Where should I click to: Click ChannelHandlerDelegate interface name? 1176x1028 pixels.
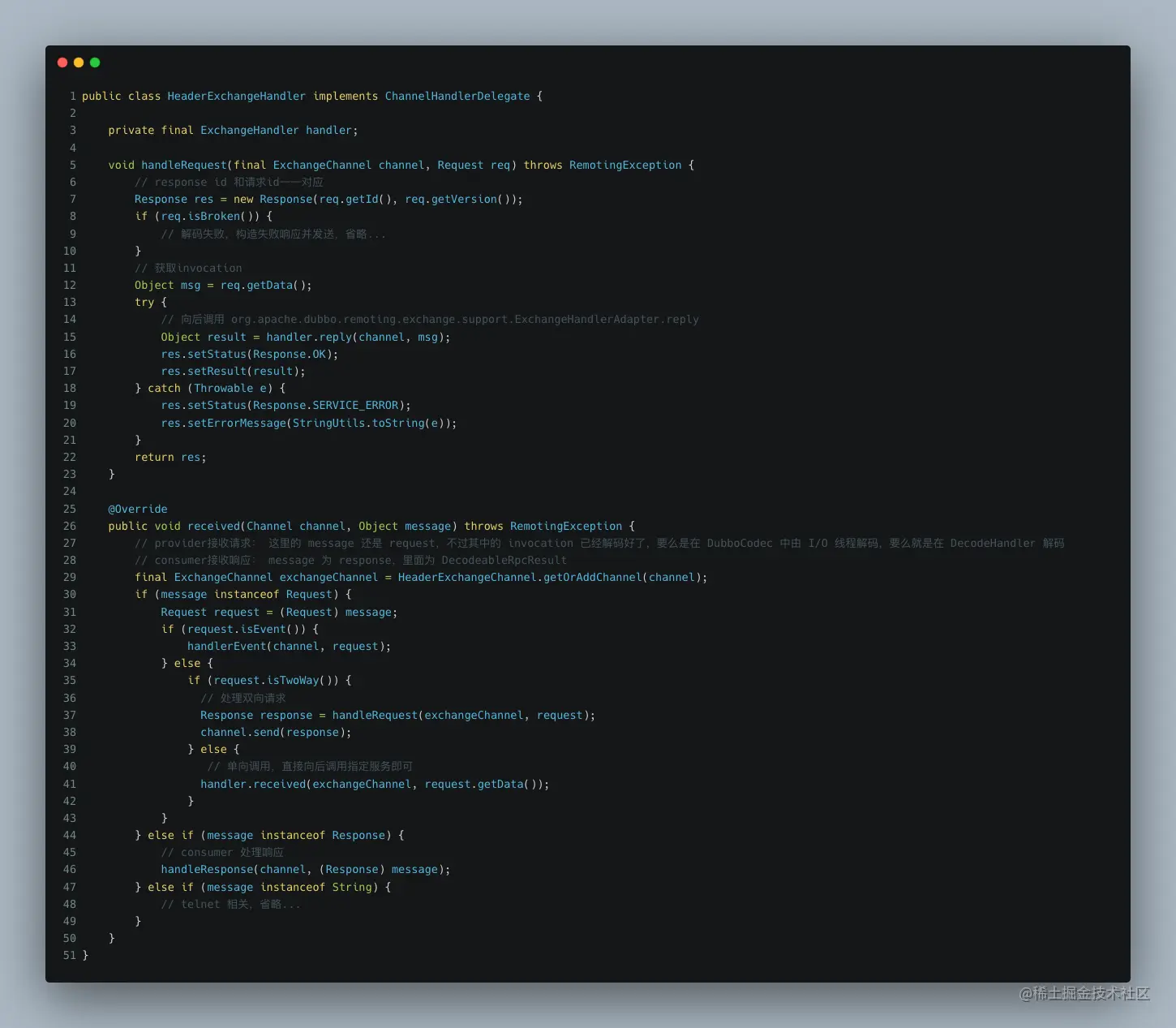[457, 96]
